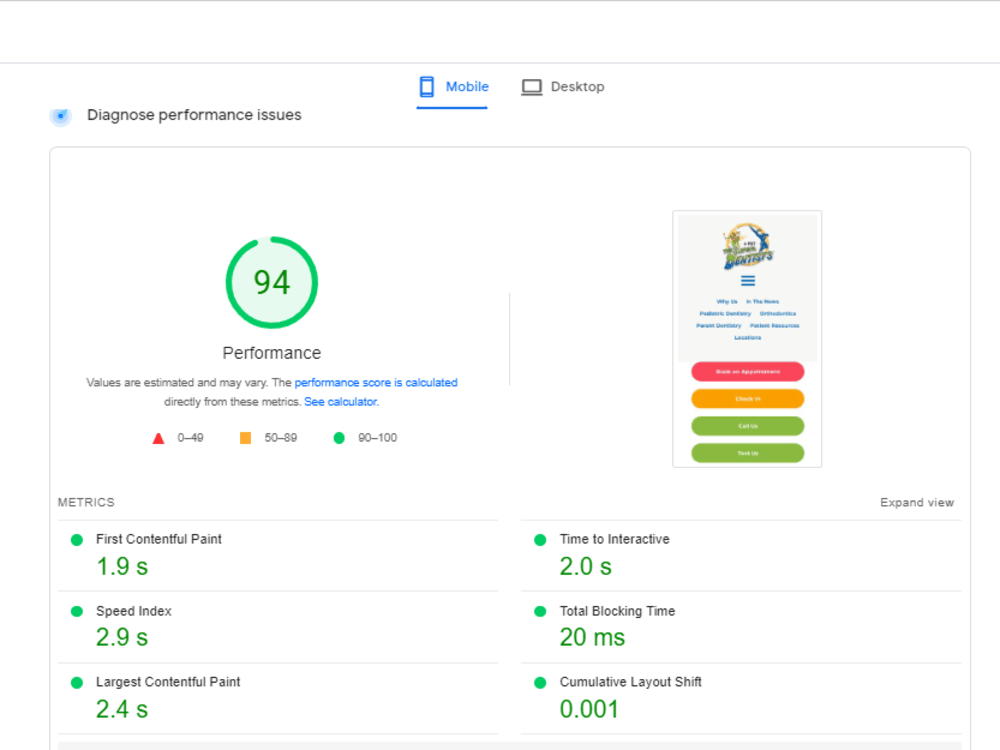Click the mobile phone icon
1000x750 pixels.
(x=427, y=87)
